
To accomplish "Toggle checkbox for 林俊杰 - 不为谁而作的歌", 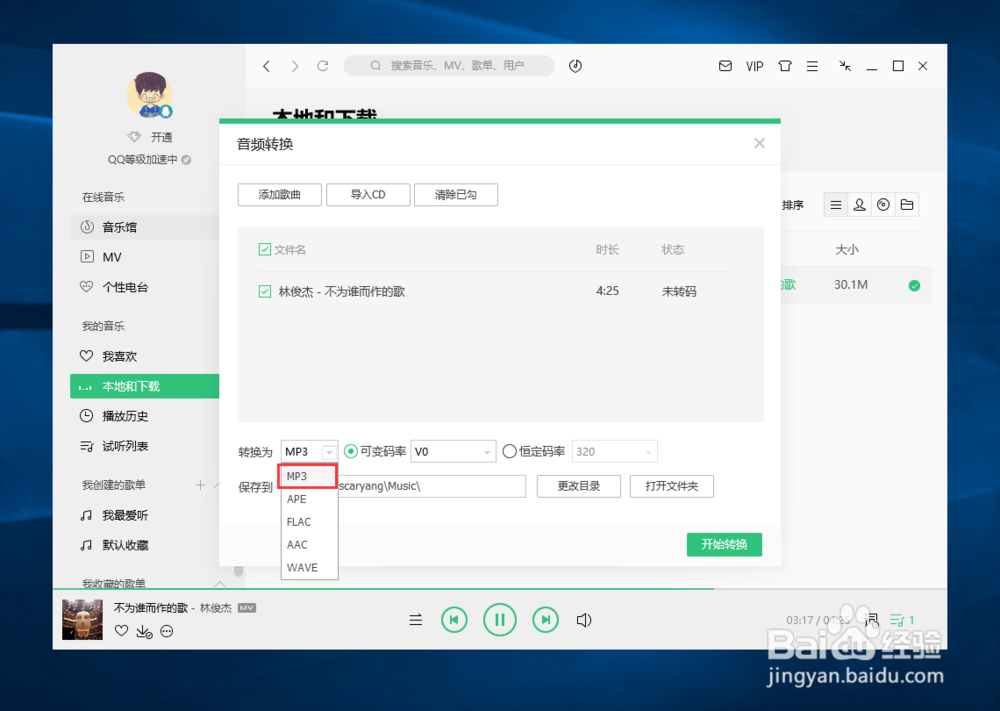I will point(265,291).
